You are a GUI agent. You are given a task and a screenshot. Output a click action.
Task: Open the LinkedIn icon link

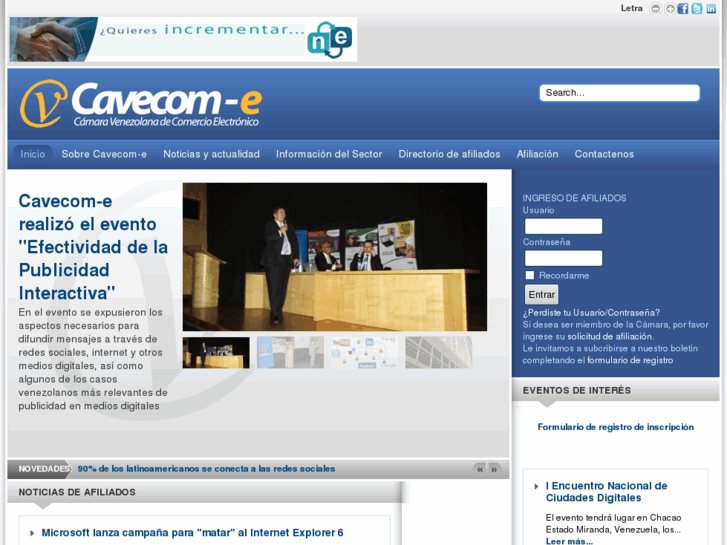[711, 9]
